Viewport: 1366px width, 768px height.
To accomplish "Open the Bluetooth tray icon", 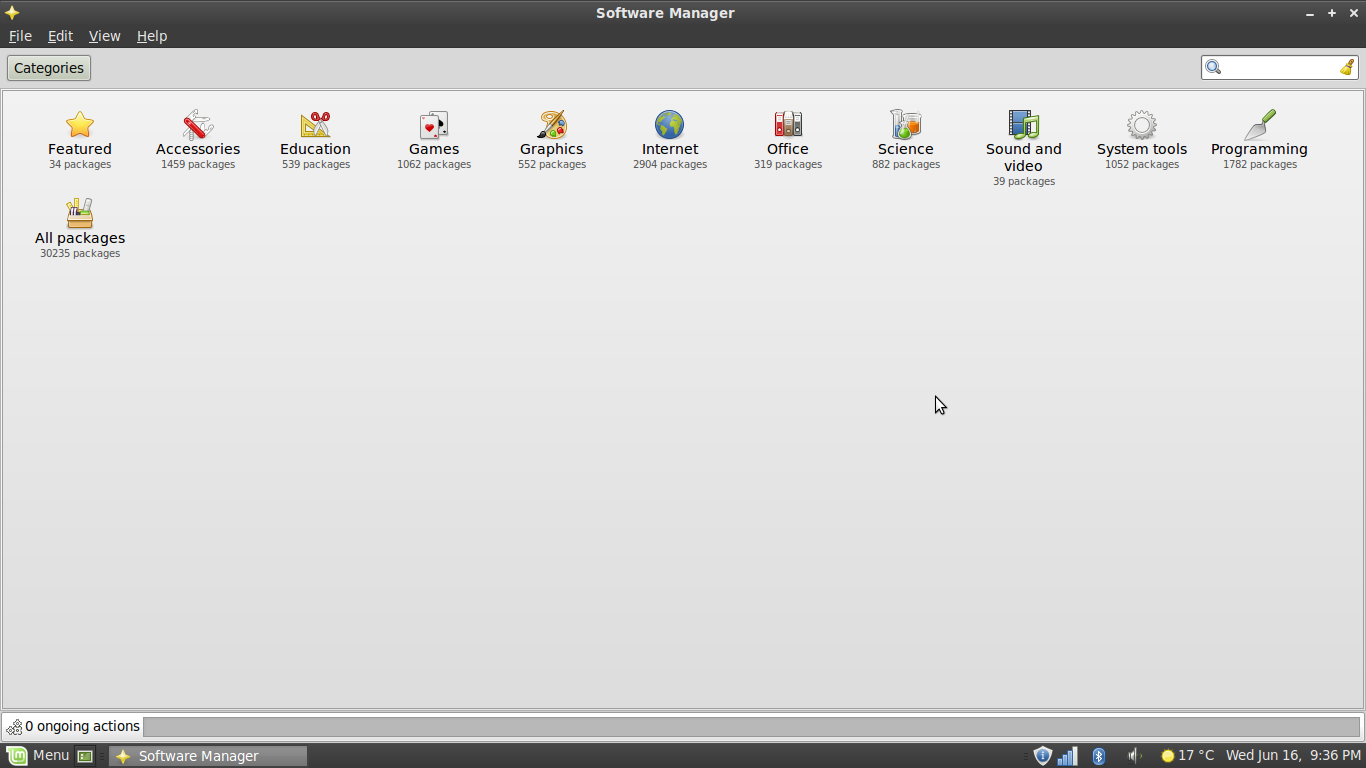I will click(1098, 756).
